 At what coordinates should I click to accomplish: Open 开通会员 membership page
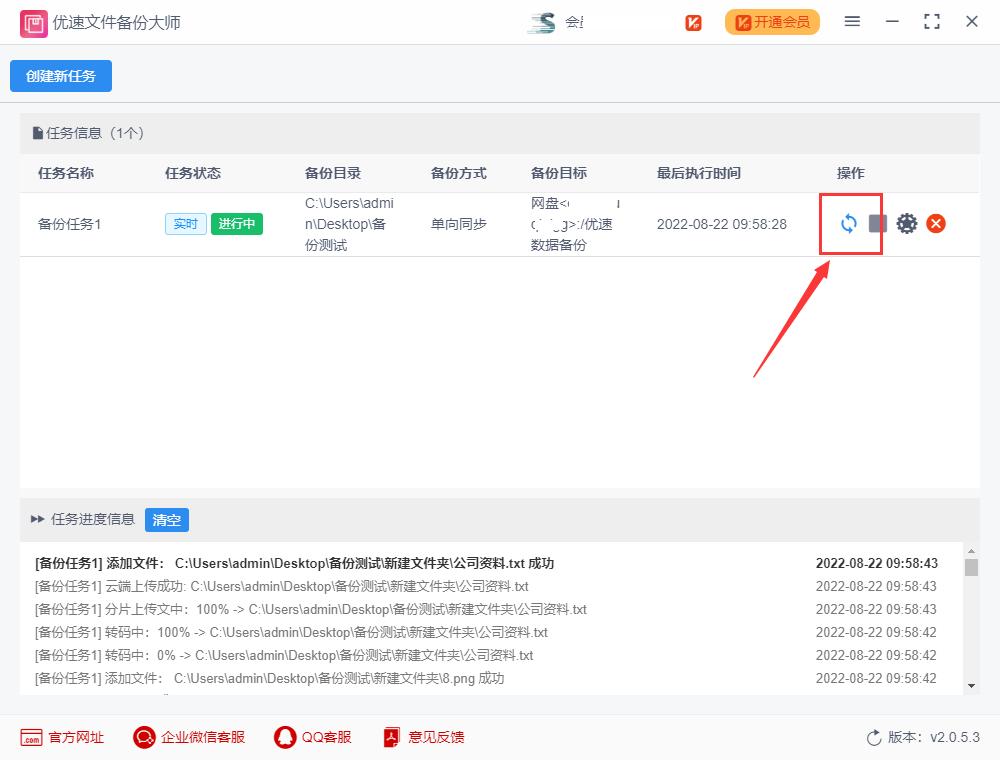click(772, 21)
